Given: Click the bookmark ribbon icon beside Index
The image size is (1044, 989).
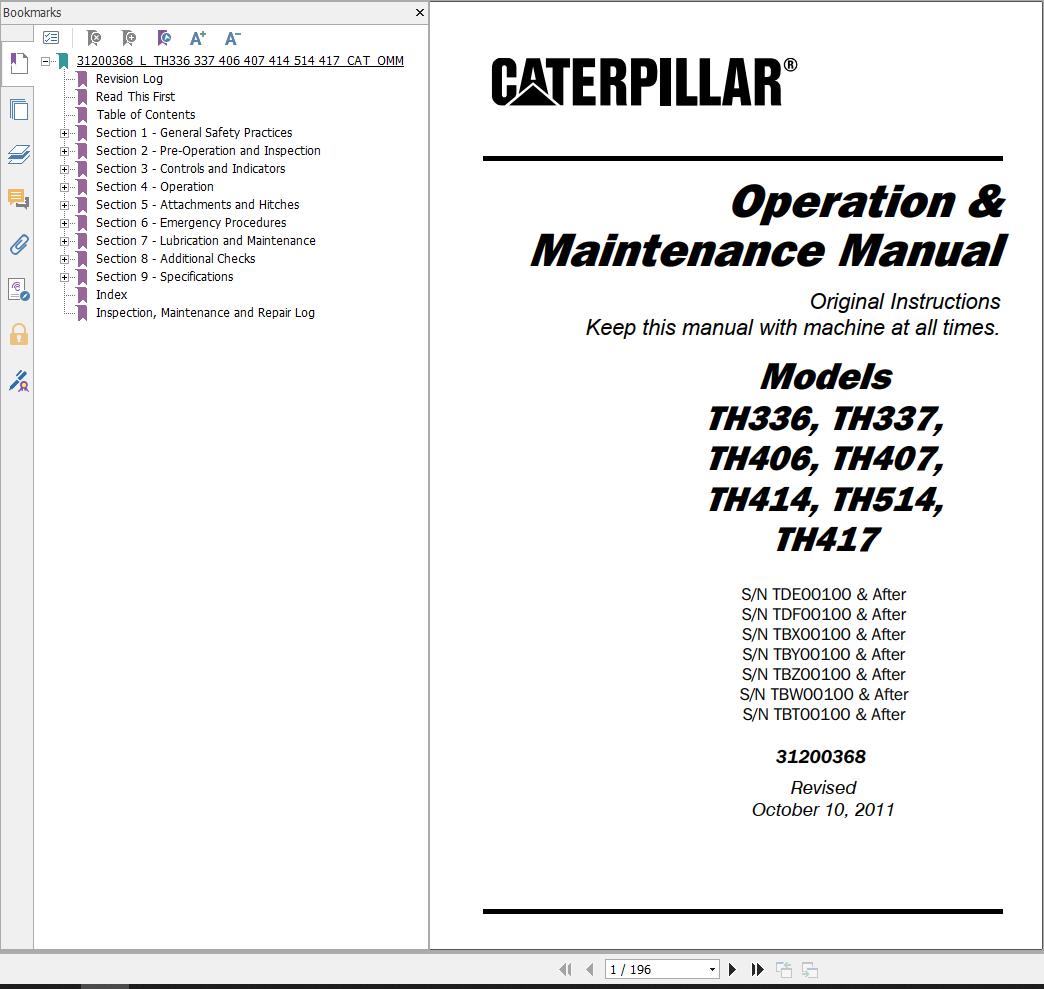Looking at the screenshot, I should coord(82,295).
